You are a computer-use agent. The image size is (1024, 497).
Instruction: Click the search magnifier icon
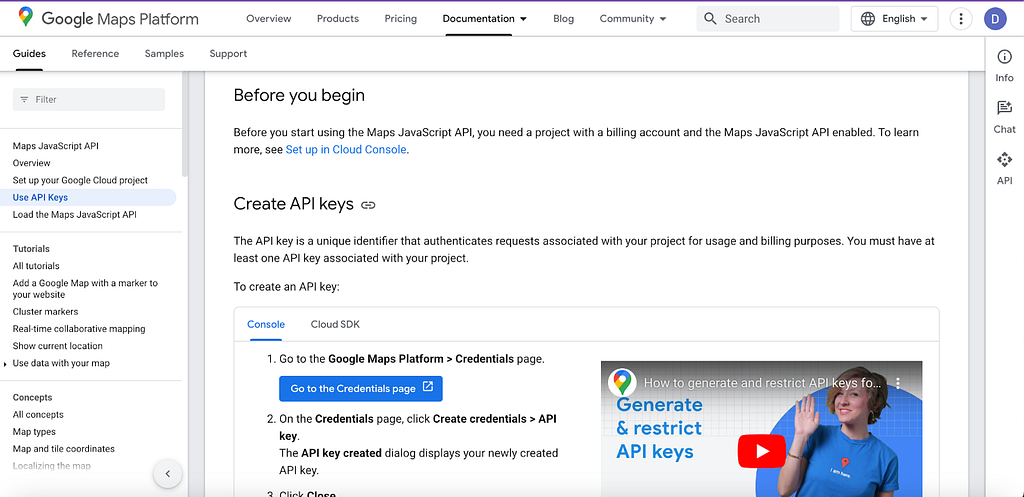point(711,19)
